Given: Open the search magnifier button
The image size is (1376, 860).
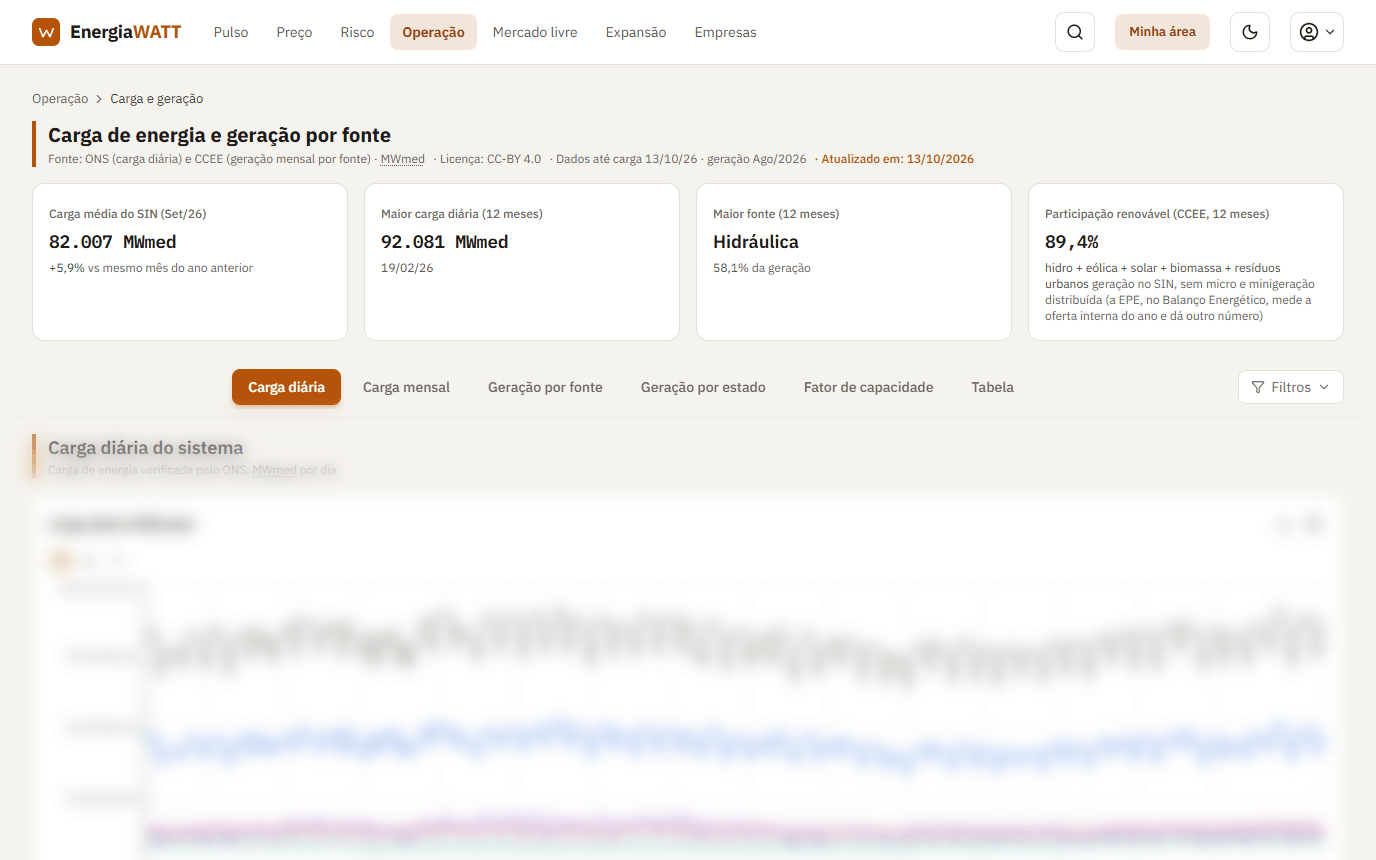Looking at the screenshot, I should (1075, 32).
